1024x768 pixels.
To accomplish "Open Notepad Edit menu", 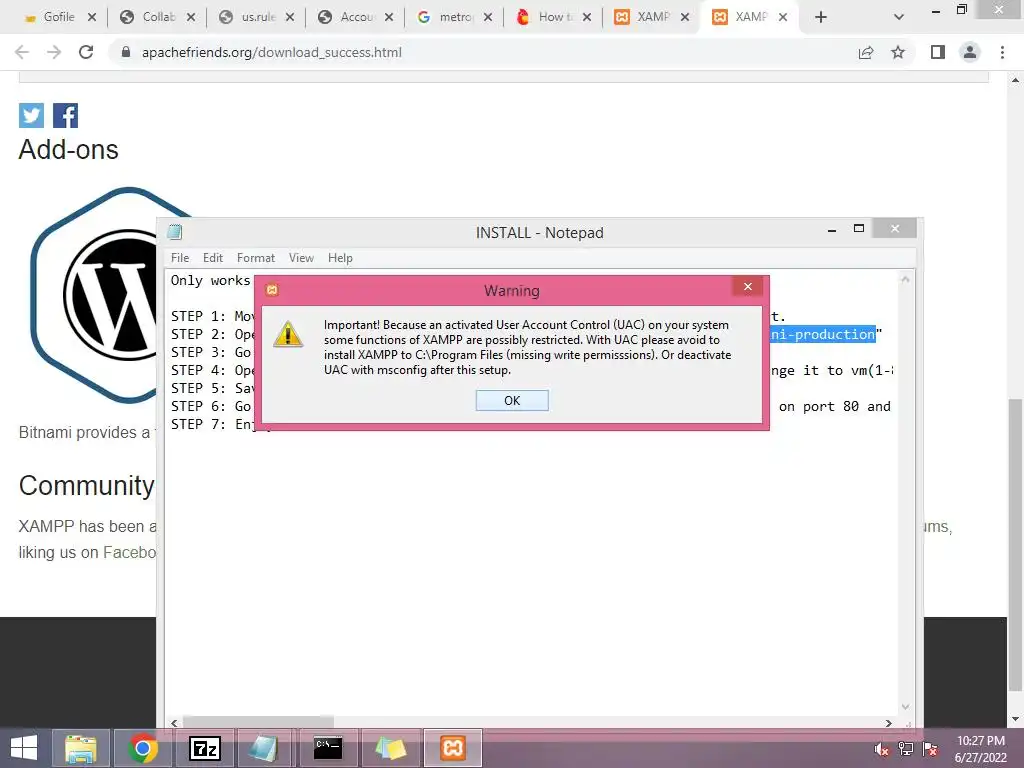I will click(x=213, y=258).
